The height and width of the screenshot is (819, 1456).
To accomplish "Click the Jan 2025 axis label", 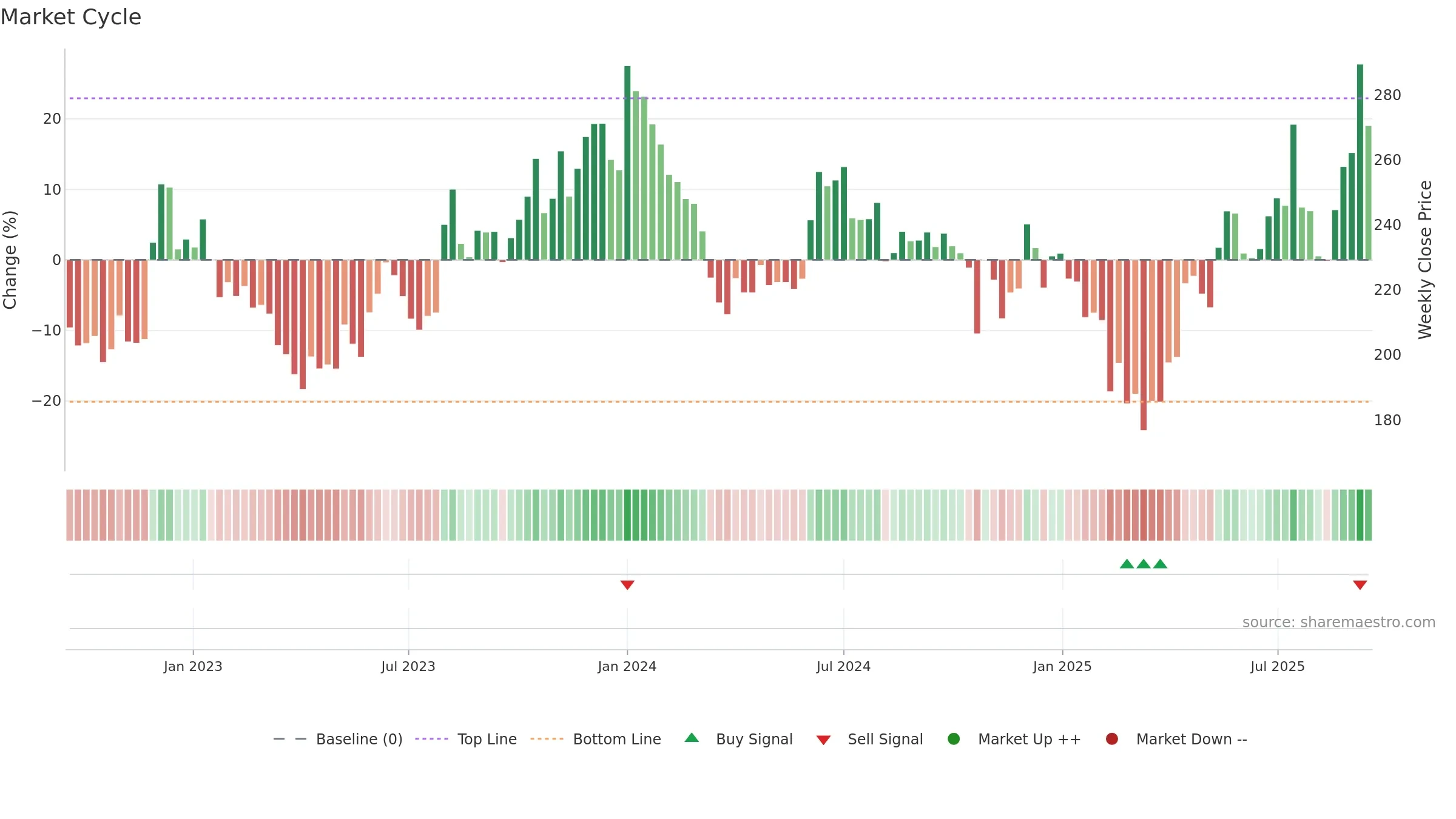I will (x=1062, y=666).
